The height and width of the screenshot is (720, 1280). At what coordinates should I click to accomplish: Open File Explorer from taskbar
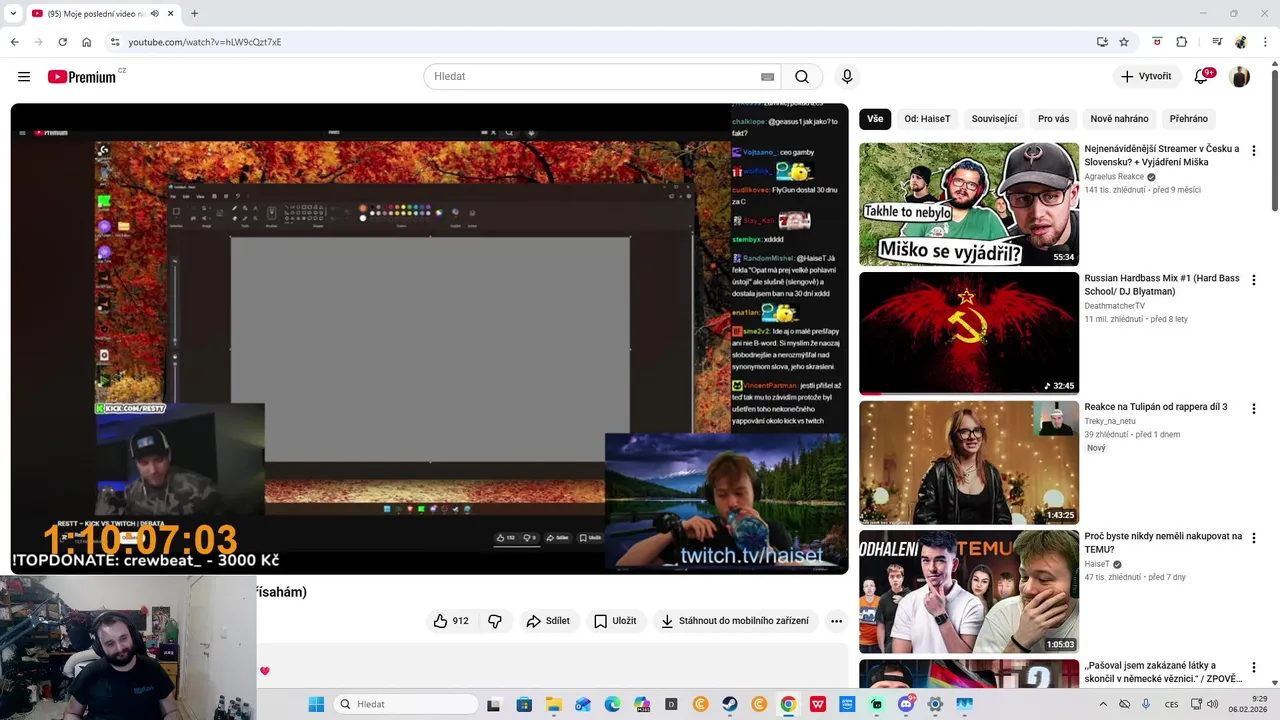(553, 704)
